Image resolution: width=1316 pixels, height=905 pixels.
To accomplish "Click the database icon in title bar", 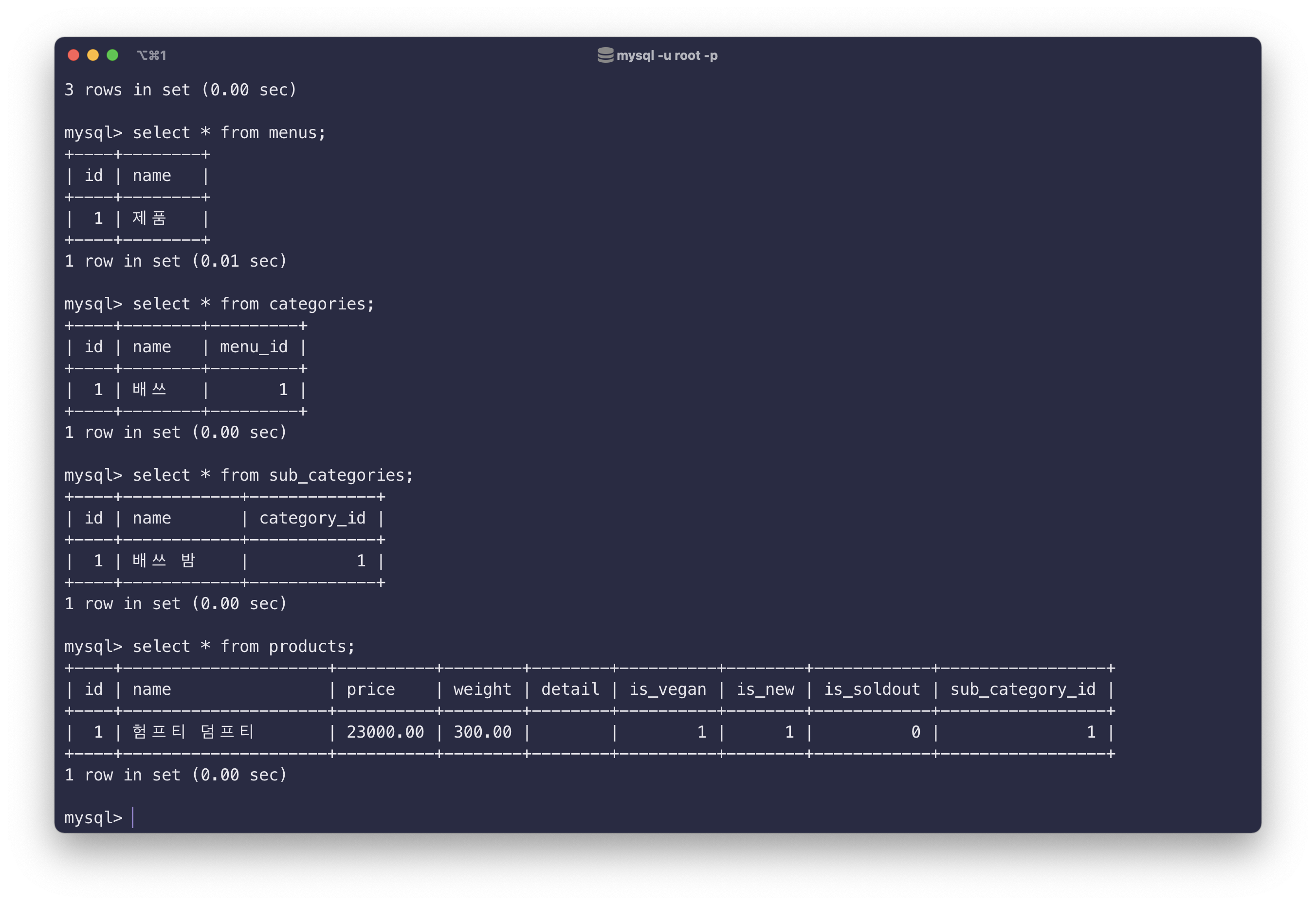I will 605,55.
